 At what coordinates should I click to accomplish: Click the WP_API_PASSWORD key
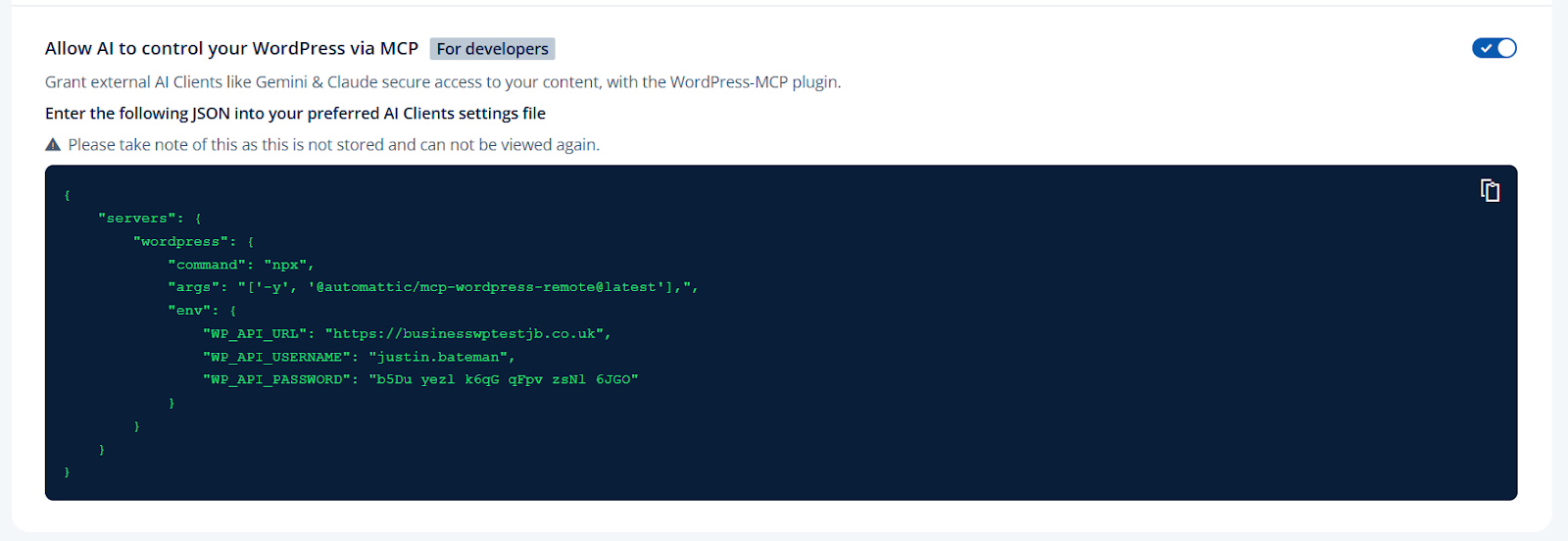point(276,380)
